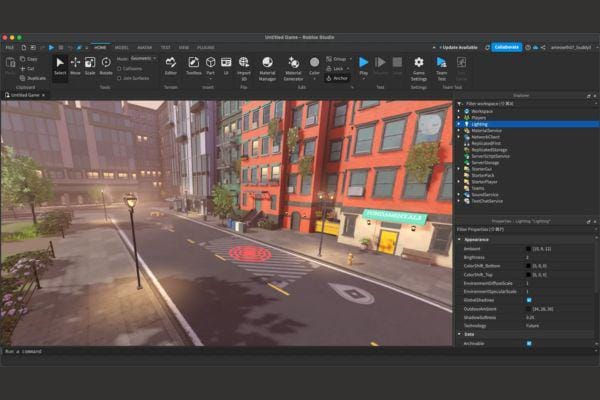600x400 pixels.
Task: Open the Lock dropdown arrow
Action: 348,69
